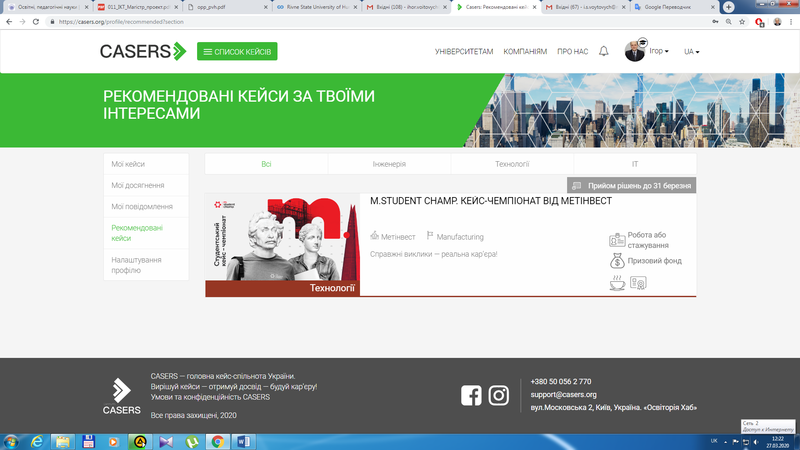Screen dimensions: 800x450
Task: Open Chrome three-dot menu
Action: tap(791, 22)
